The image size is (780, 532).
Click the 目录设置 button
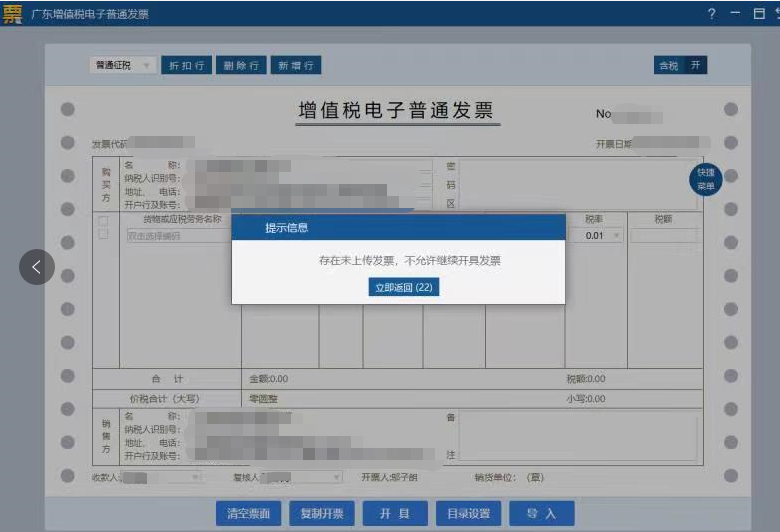(x=469, y=514)
